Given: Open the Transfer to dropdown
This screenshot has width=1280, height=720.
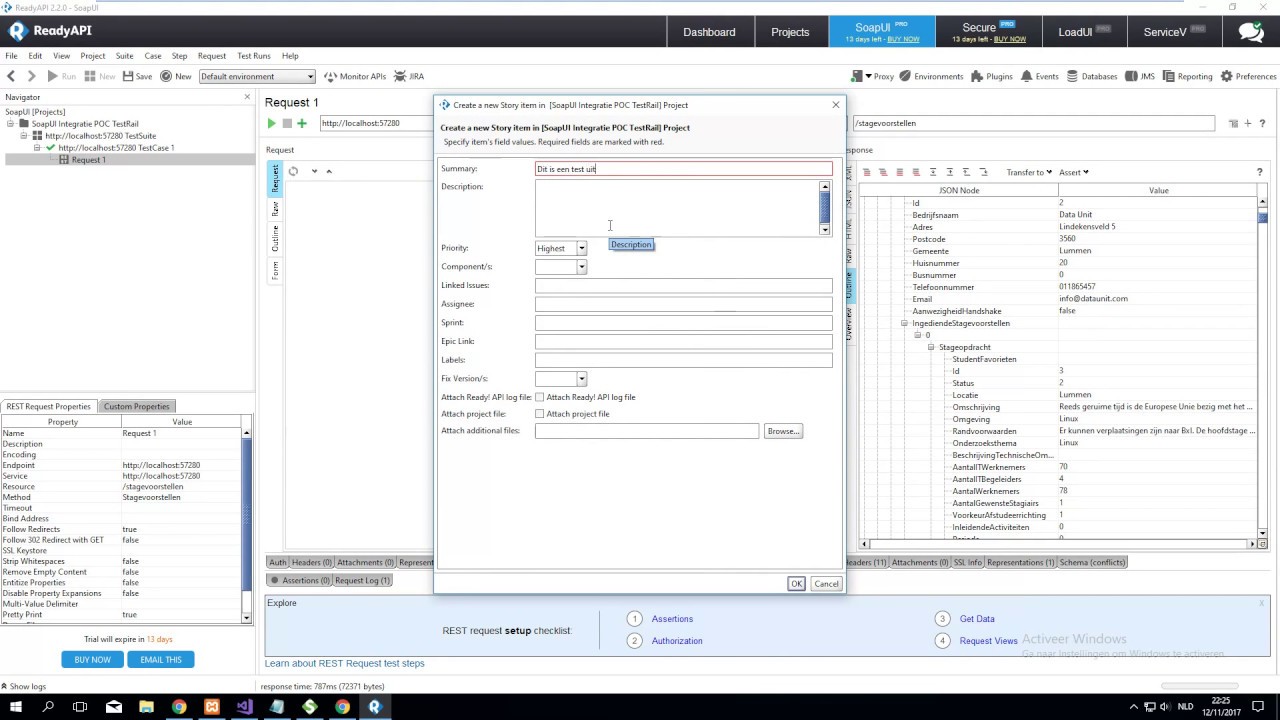Looking at the screenshot, I should coord(1029,172).
